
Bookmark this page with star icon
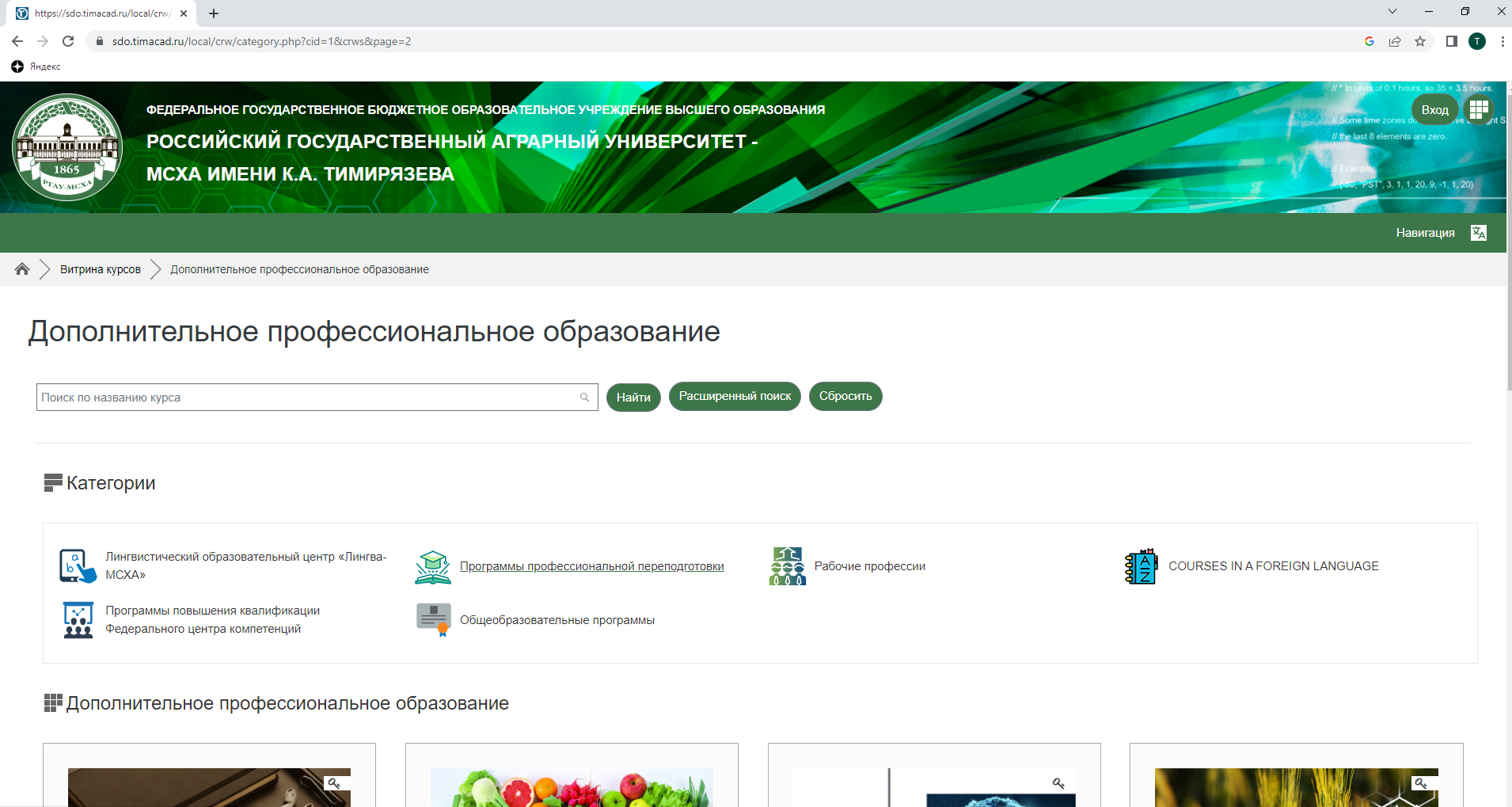[1420, 41]
